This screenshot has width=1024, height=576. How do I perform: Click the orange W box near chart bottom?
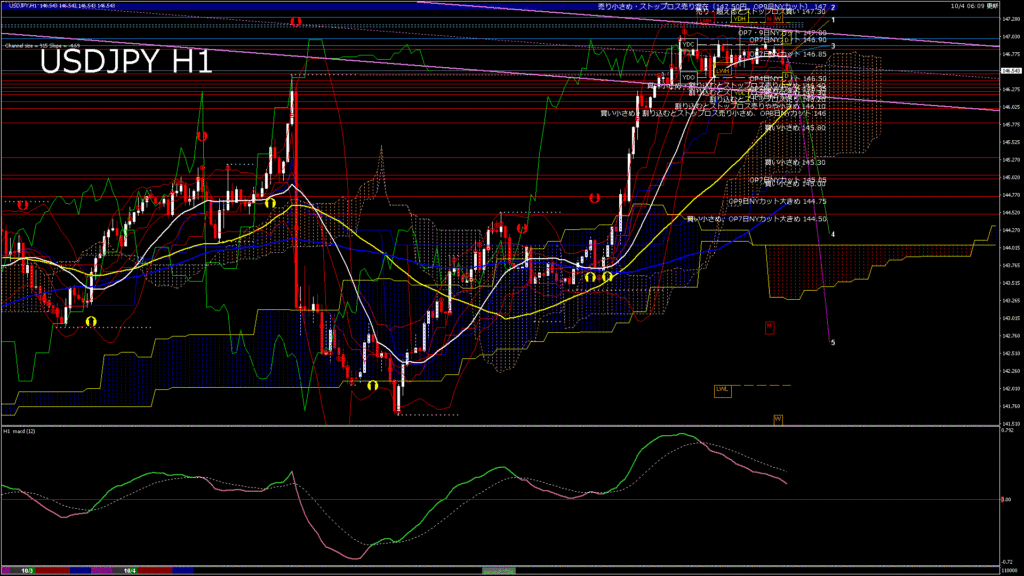pyautogui.click(x=777, y=418)
